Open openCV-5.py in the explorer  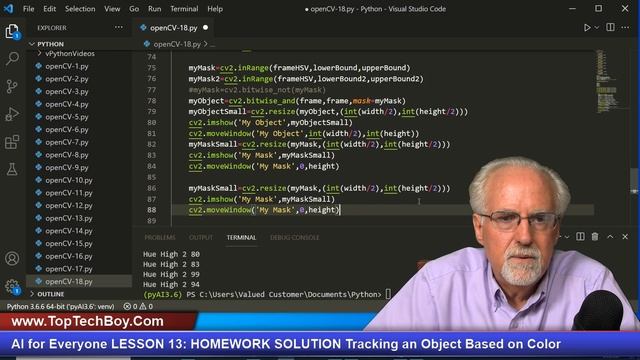click(67, 117)
